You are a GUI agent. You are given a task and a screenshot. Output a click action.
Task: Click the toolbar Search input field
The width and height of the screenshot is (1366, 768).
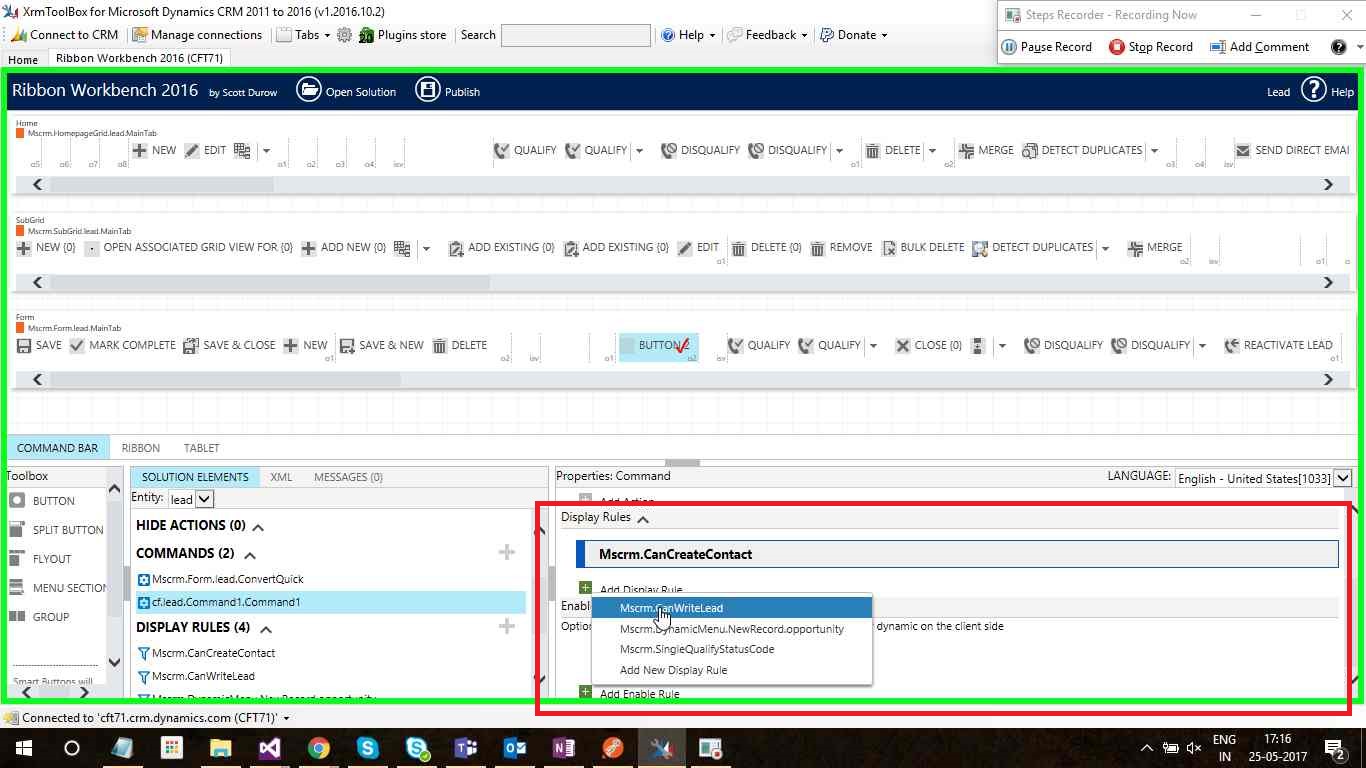tap(575, 35)
